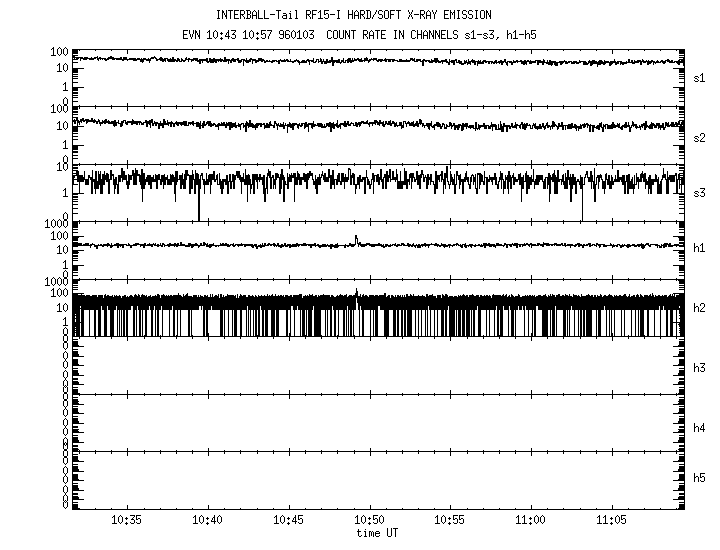Click the s3 channel label
Screen dimensions: 720x550
(700, 192)
